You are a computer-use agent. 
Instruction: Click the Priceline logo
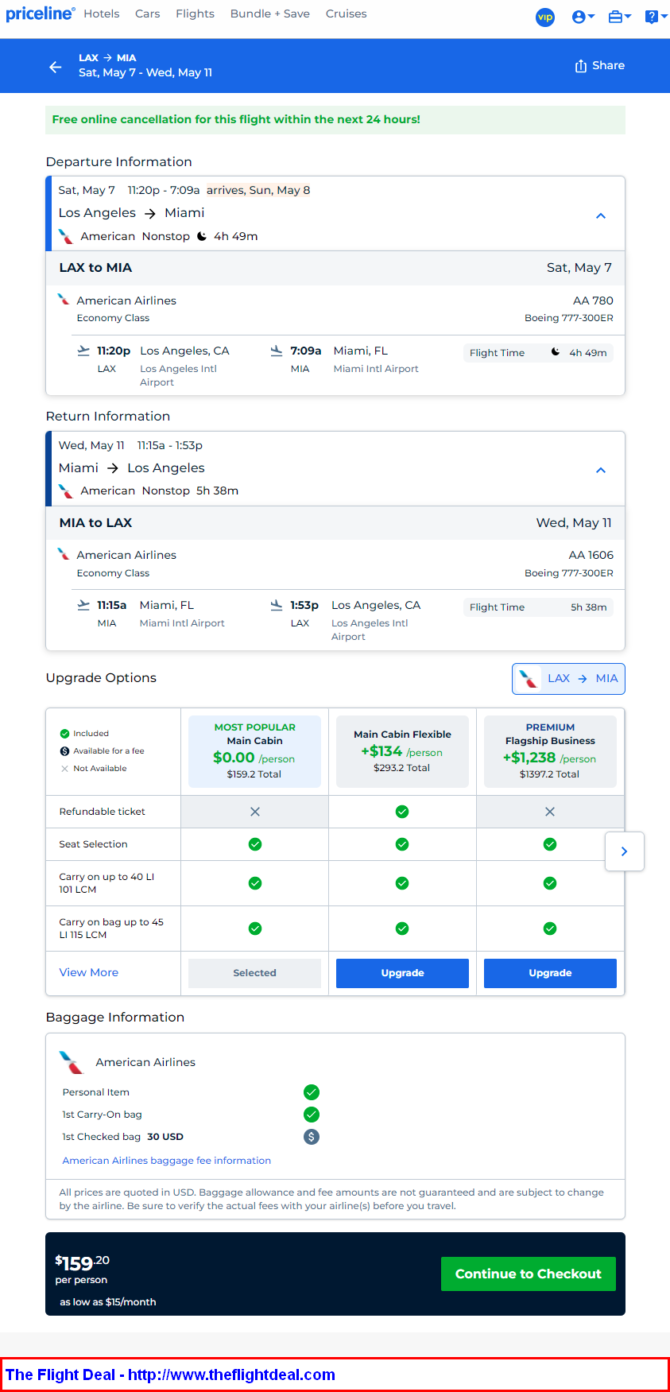[40, 14]
